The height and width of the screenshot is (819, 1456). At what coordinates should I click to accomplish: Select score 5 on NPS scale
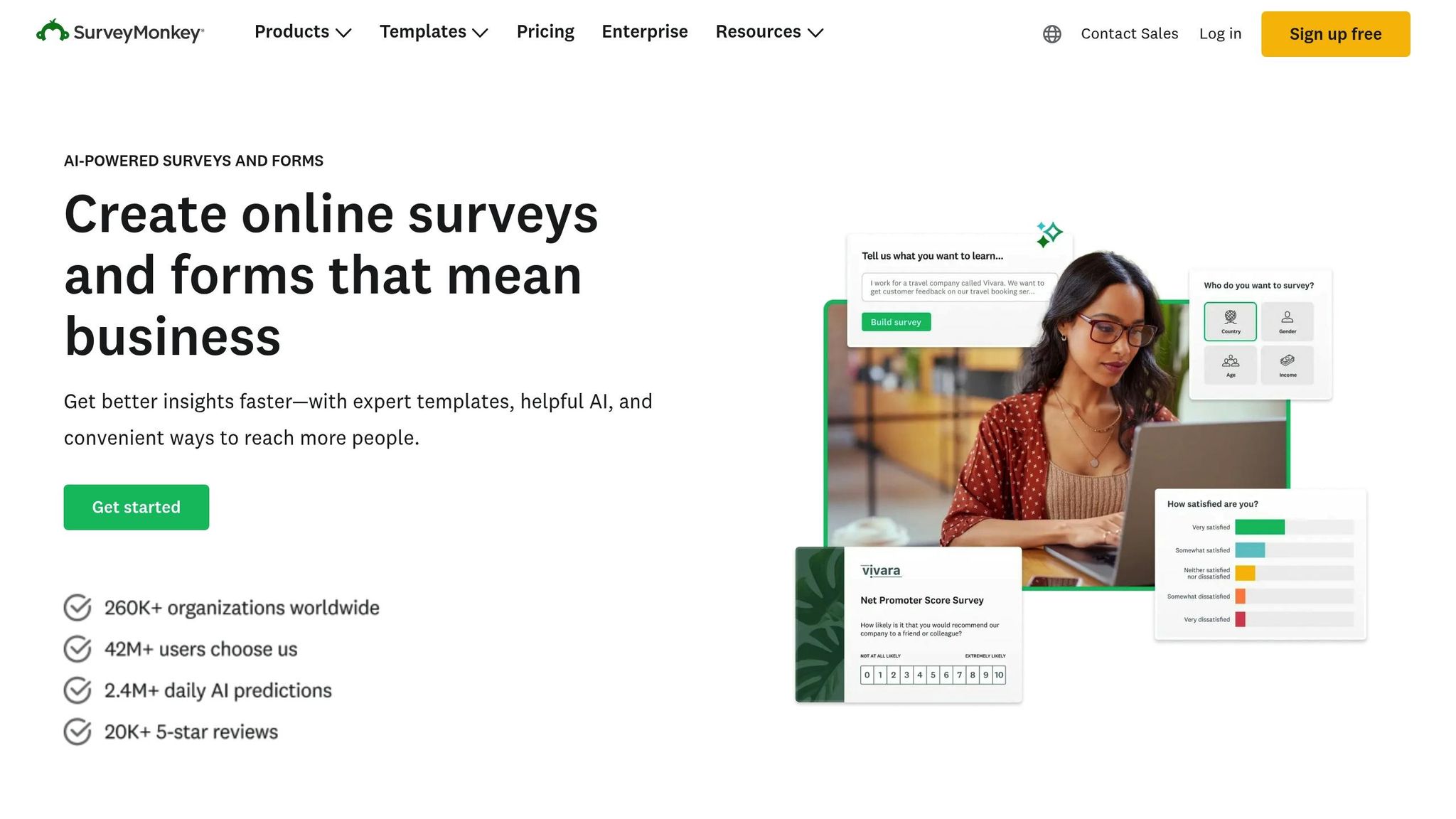pos(933,675)
